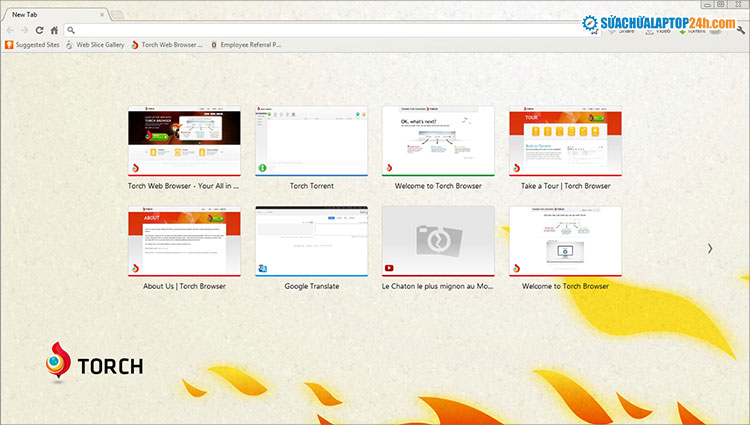
Task: Click into the address search bar
Action: 300,30
